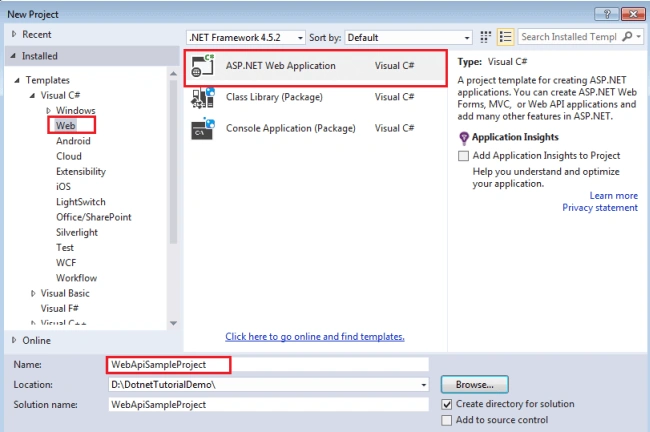Select the WCF template category
This screenshot has height=432, width=650.
pyautogui.click(x=66, y=263)
